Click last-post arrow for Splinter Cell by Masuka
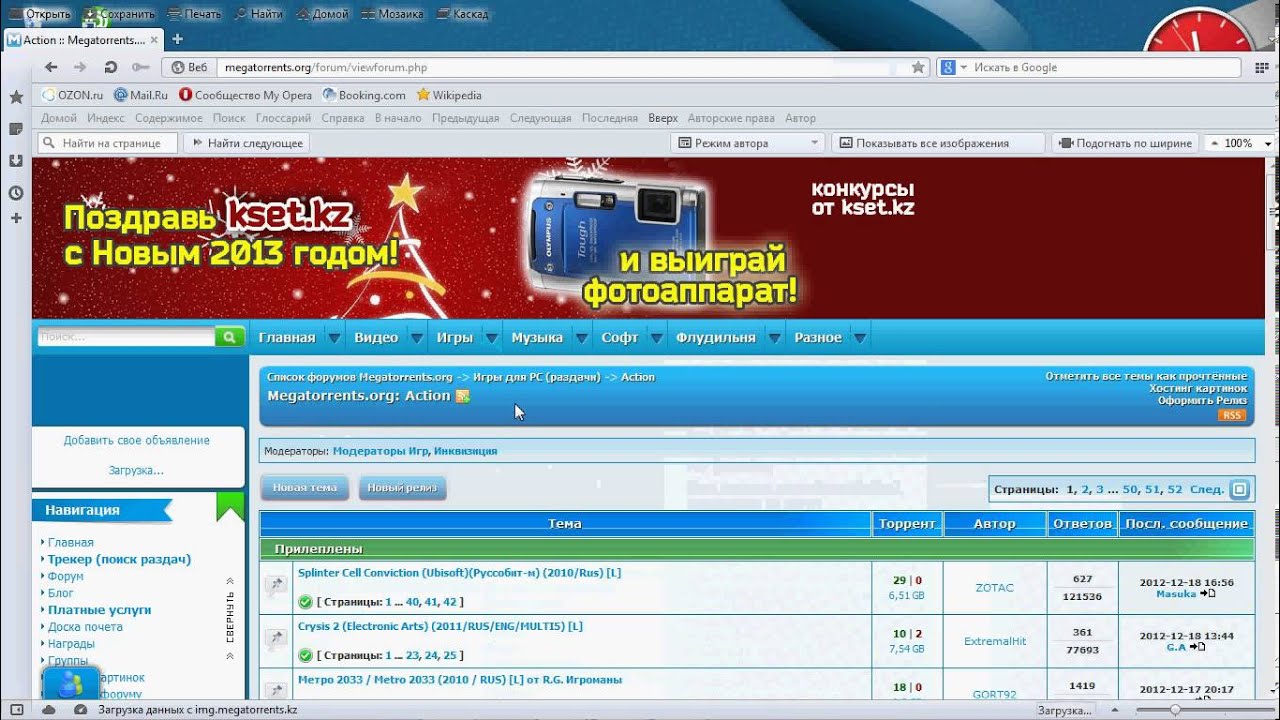The image size is (1280, 720). [1207, 594]
